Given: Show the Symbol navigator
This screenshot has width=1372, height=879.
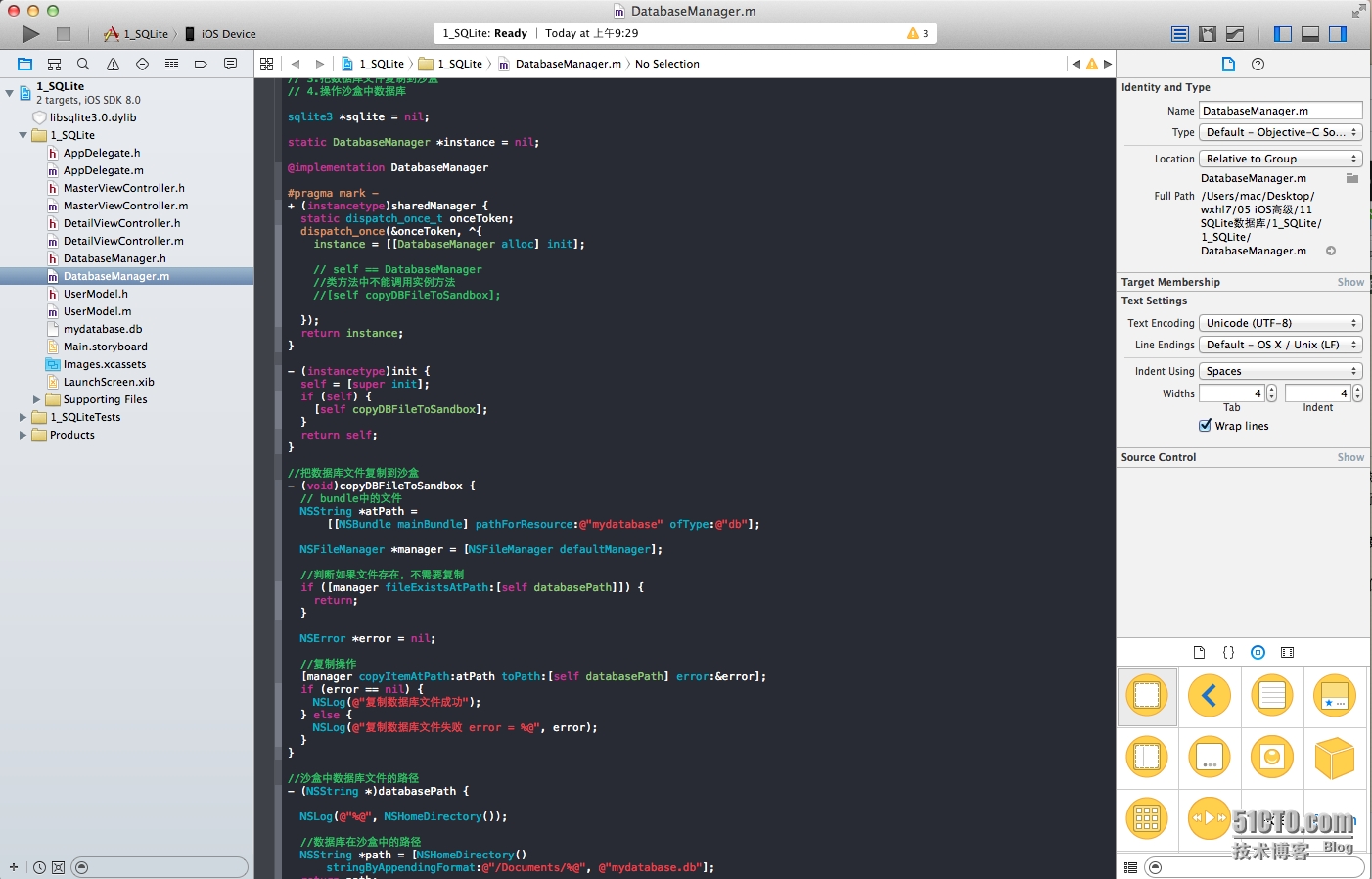Looking at the screenshot, I should pos(54,64).
